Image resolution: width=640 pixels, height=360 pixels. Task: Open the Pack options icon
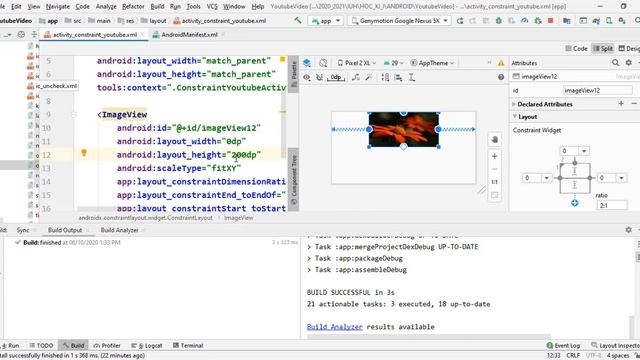(385, 77)
